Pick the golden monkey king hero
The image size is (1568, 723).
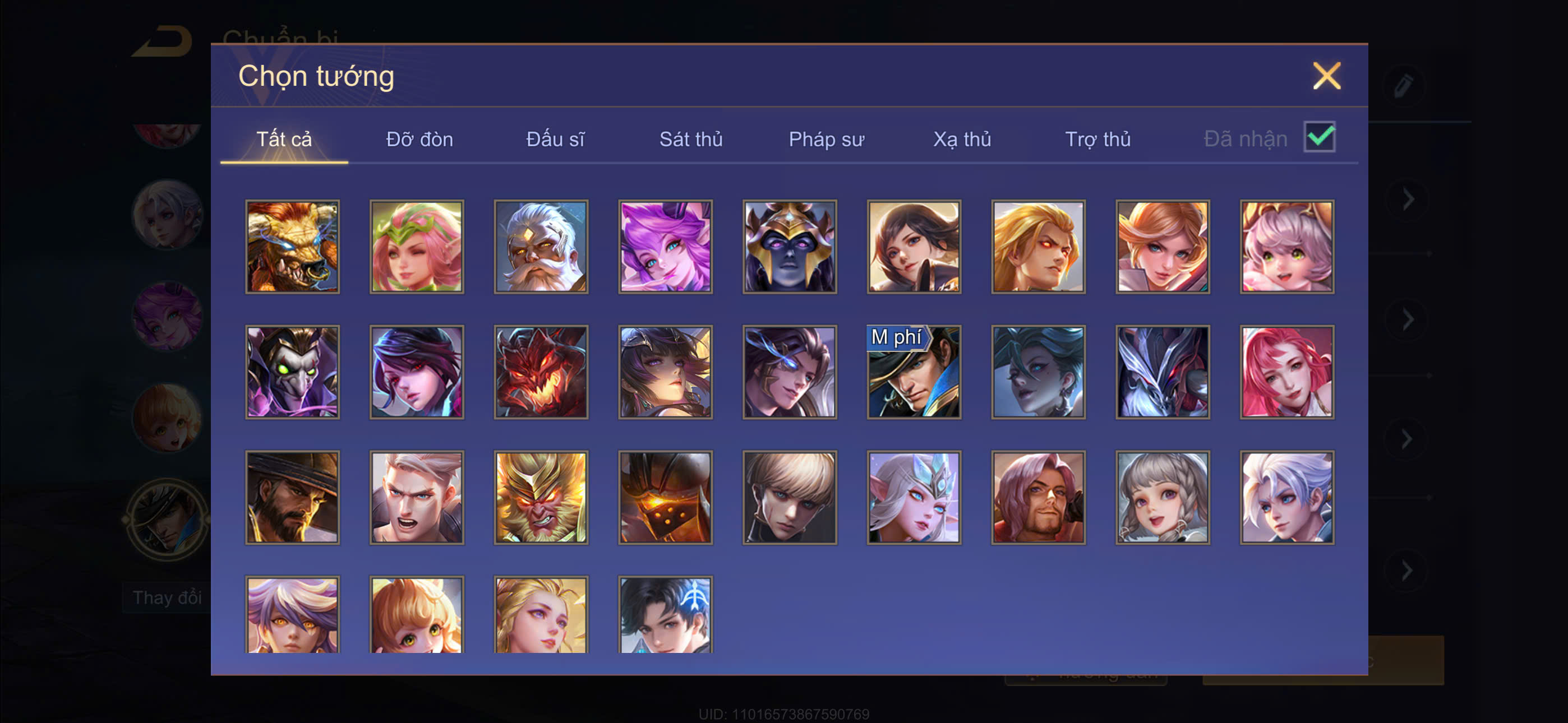pos(541,497)
